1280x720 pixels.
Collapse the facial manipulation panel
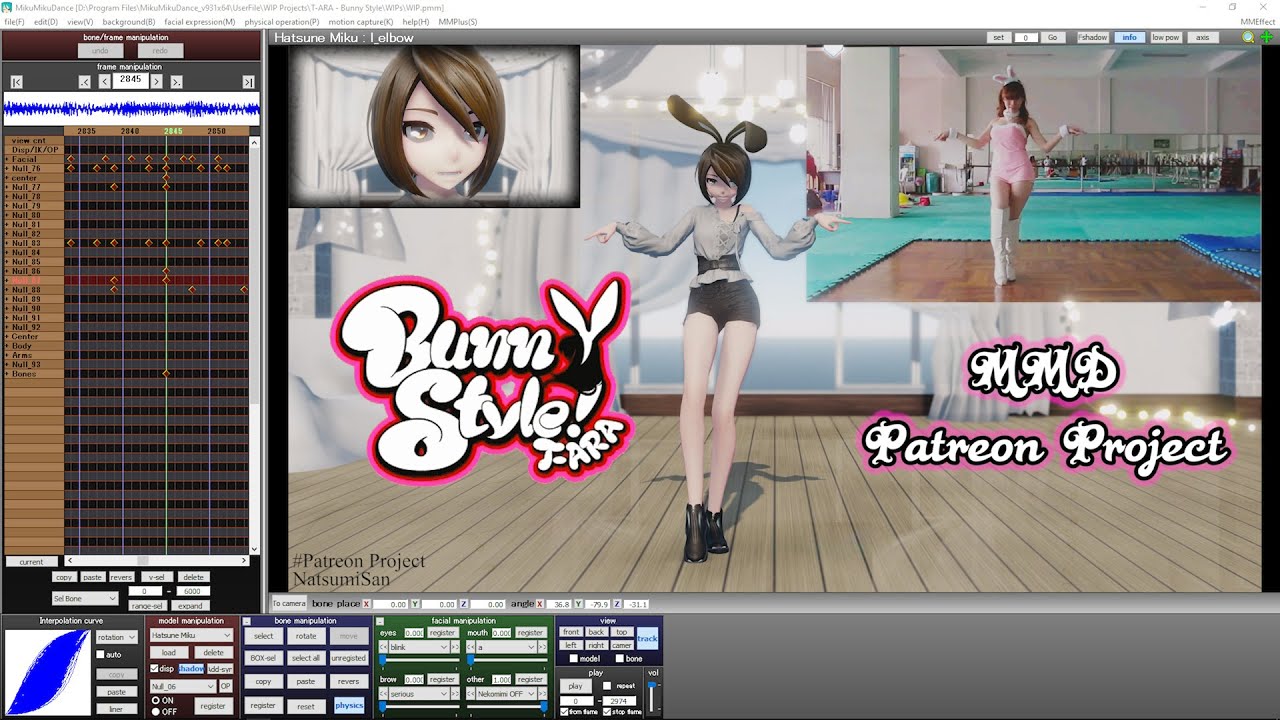(x=379, y=621)
